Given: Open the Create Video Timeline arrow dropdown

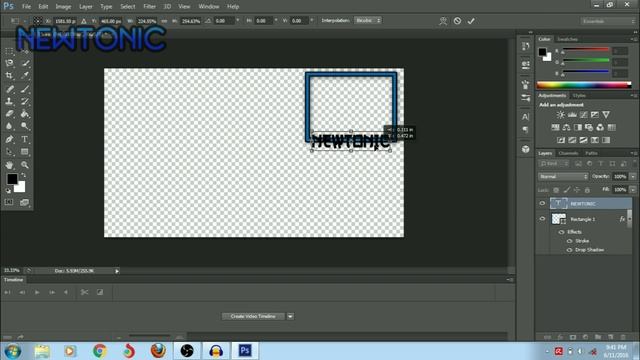Looking at the screenshot, I should click(290, 316).
